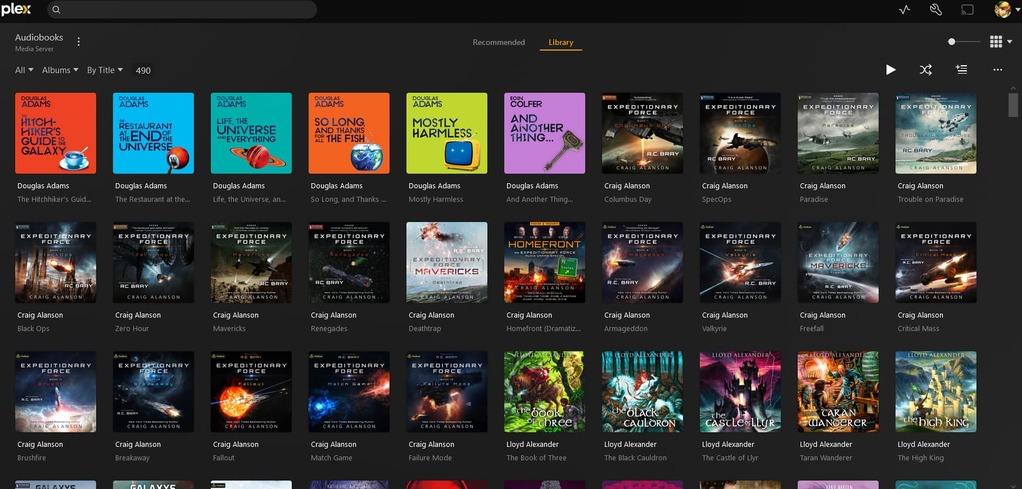Image resolution: width=1022 pixels, height=489 pixels.
Task: Open The Castle of Llyr cover
Action: pos(740,392)
